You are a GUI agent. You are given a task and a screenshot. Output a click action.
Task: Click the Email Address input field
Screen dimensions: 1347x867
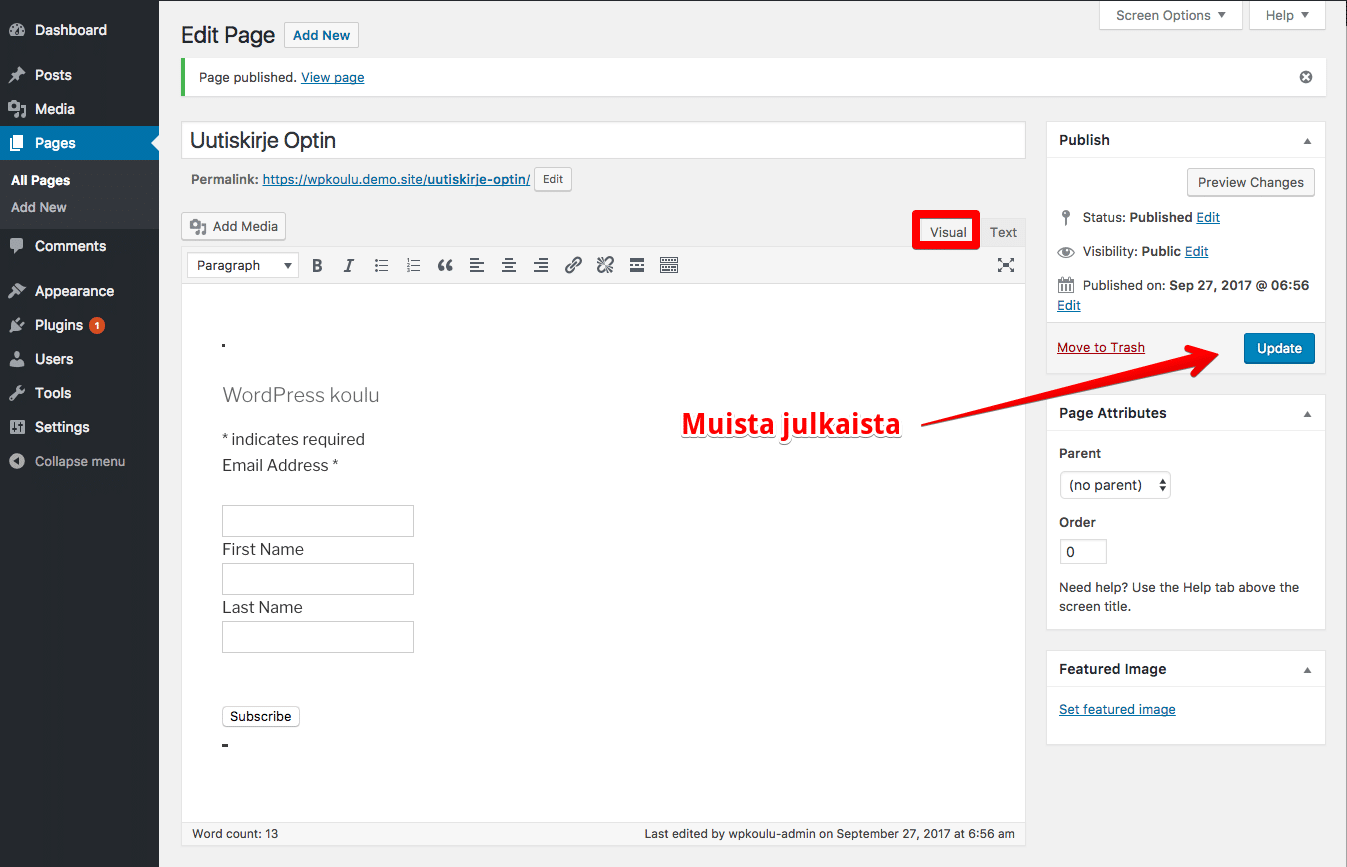pos(318,521)
